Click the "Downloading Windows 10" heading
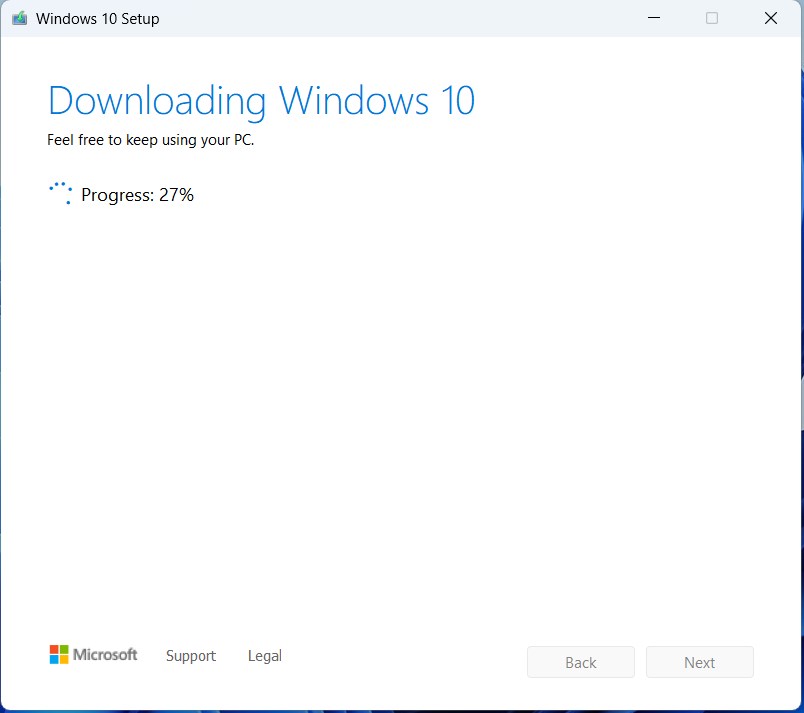The image size is (804, 713). coord(262,101)
